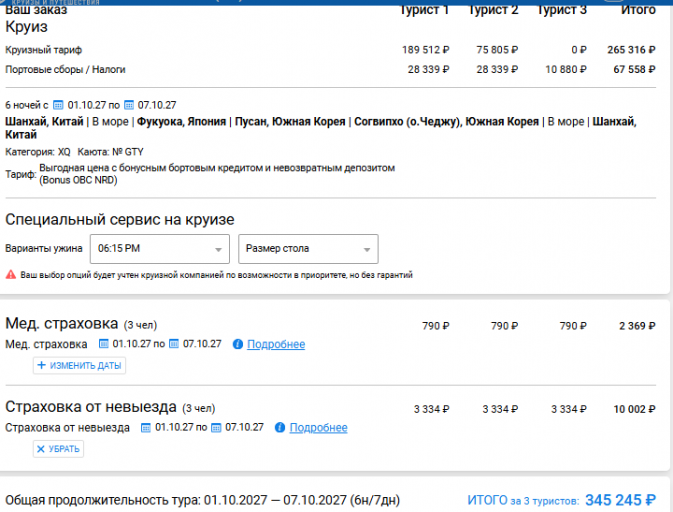Click calendar icon before Мед. страховка start date
Image resolution: width=673 pixels, height=512 pixels.
pyautogui.click(x=103, y=344)
